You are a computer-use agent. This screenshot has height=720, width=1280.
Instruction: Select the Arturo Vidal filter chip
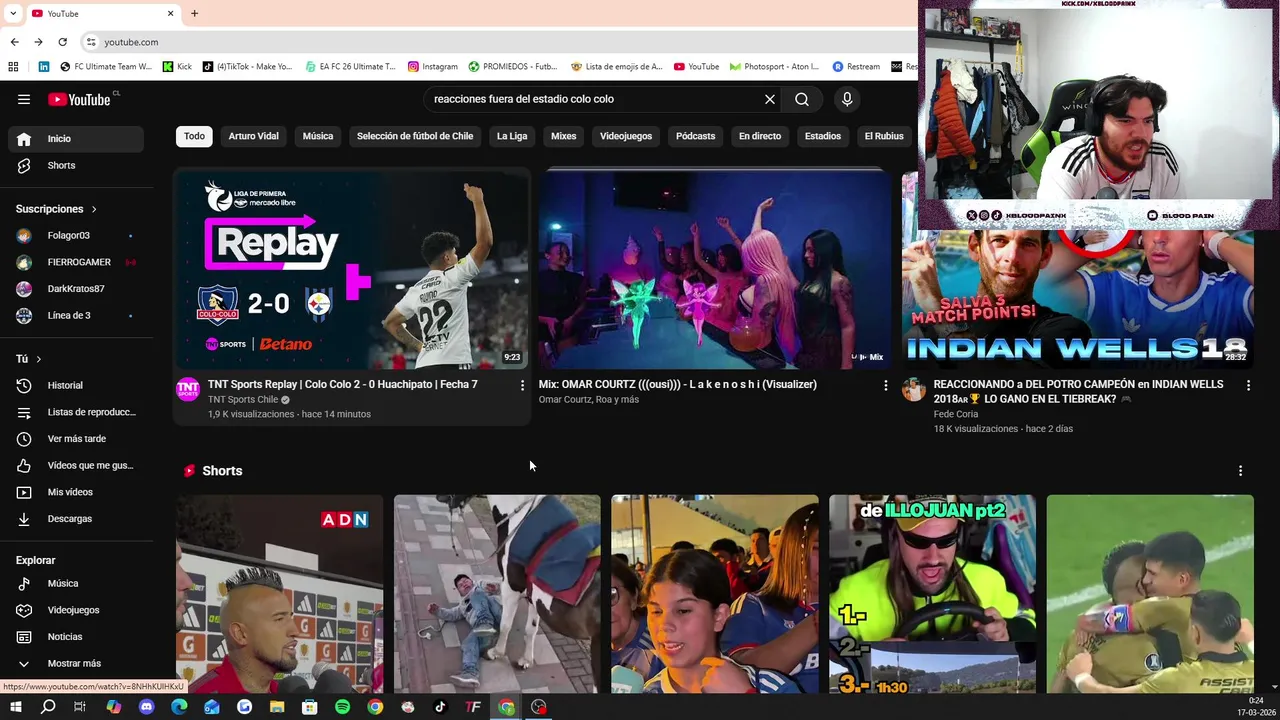point(254,136)
